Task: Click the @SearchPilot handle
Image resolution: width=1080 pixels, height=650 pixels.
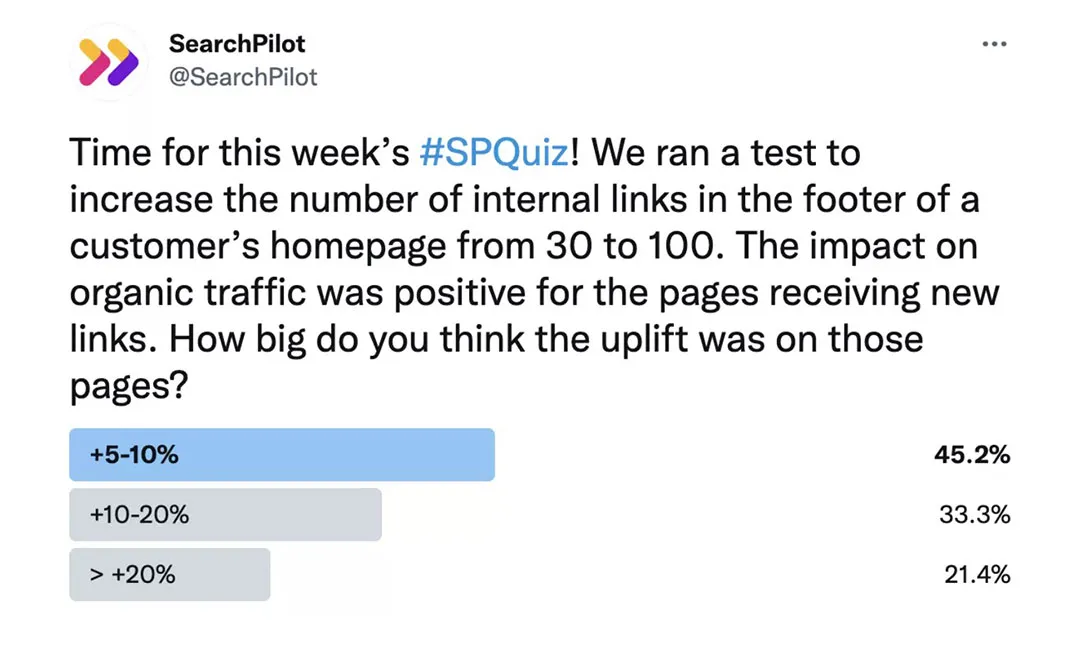Action: pos(243,76)
